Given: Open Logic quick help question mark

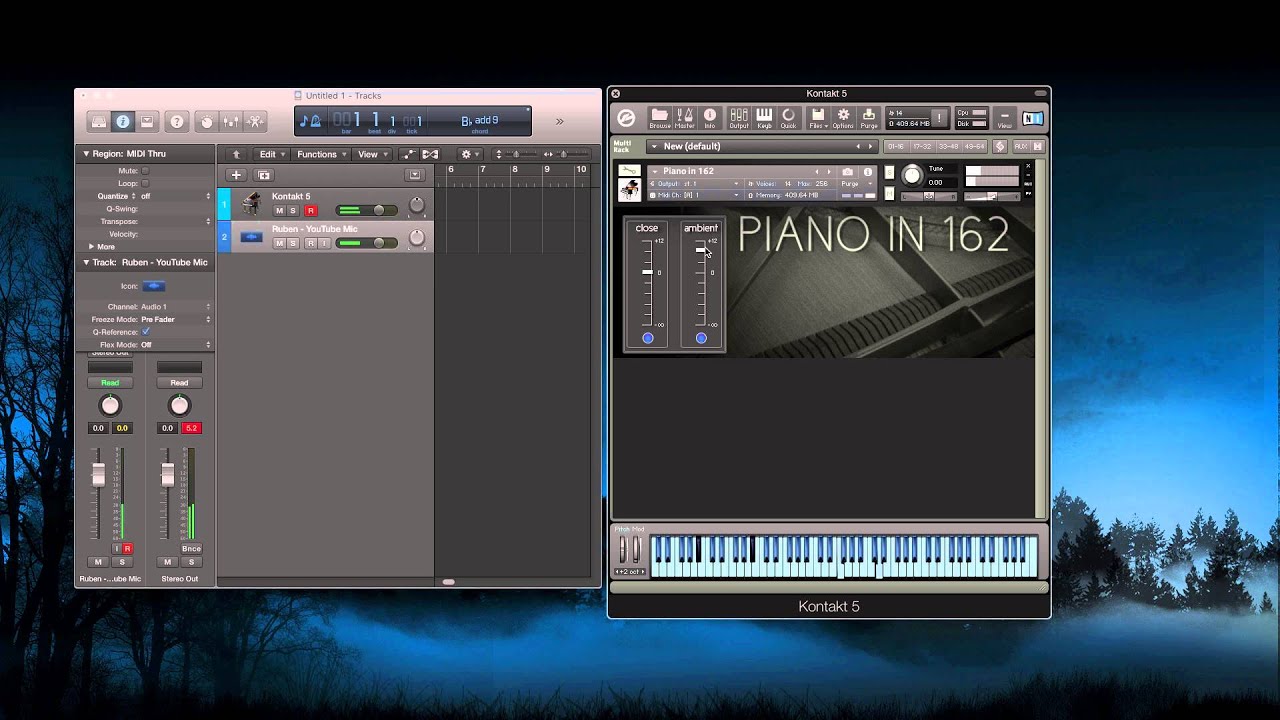Looking at the screenshot, I should coord(177,121).
